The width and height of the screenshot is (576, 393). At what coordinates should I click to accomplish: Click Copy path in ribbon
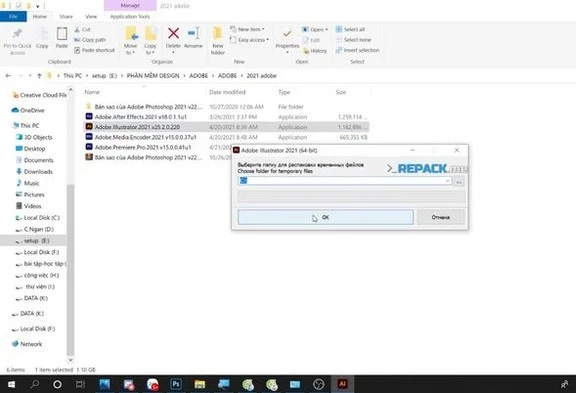90,40
